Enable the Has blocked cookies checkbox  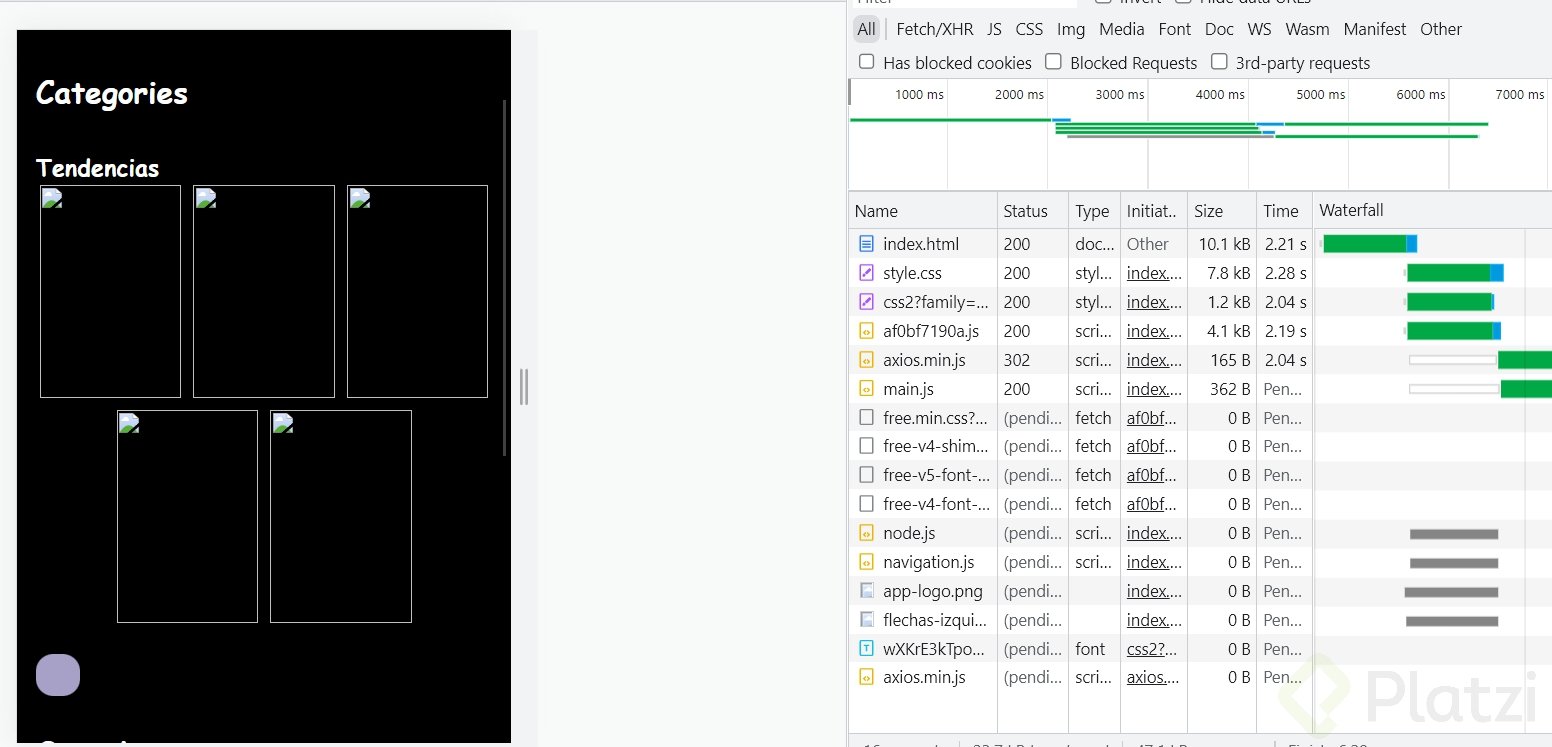pyautogui.click(x=865, y=62)
